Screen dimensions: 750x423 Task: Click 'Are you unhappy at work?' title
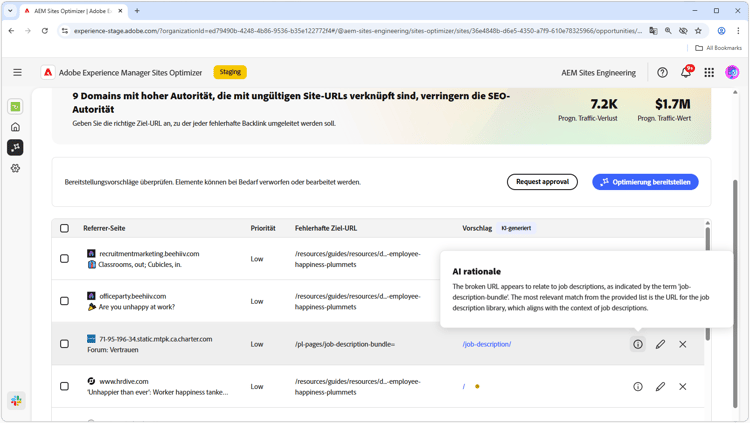(136, 307)
